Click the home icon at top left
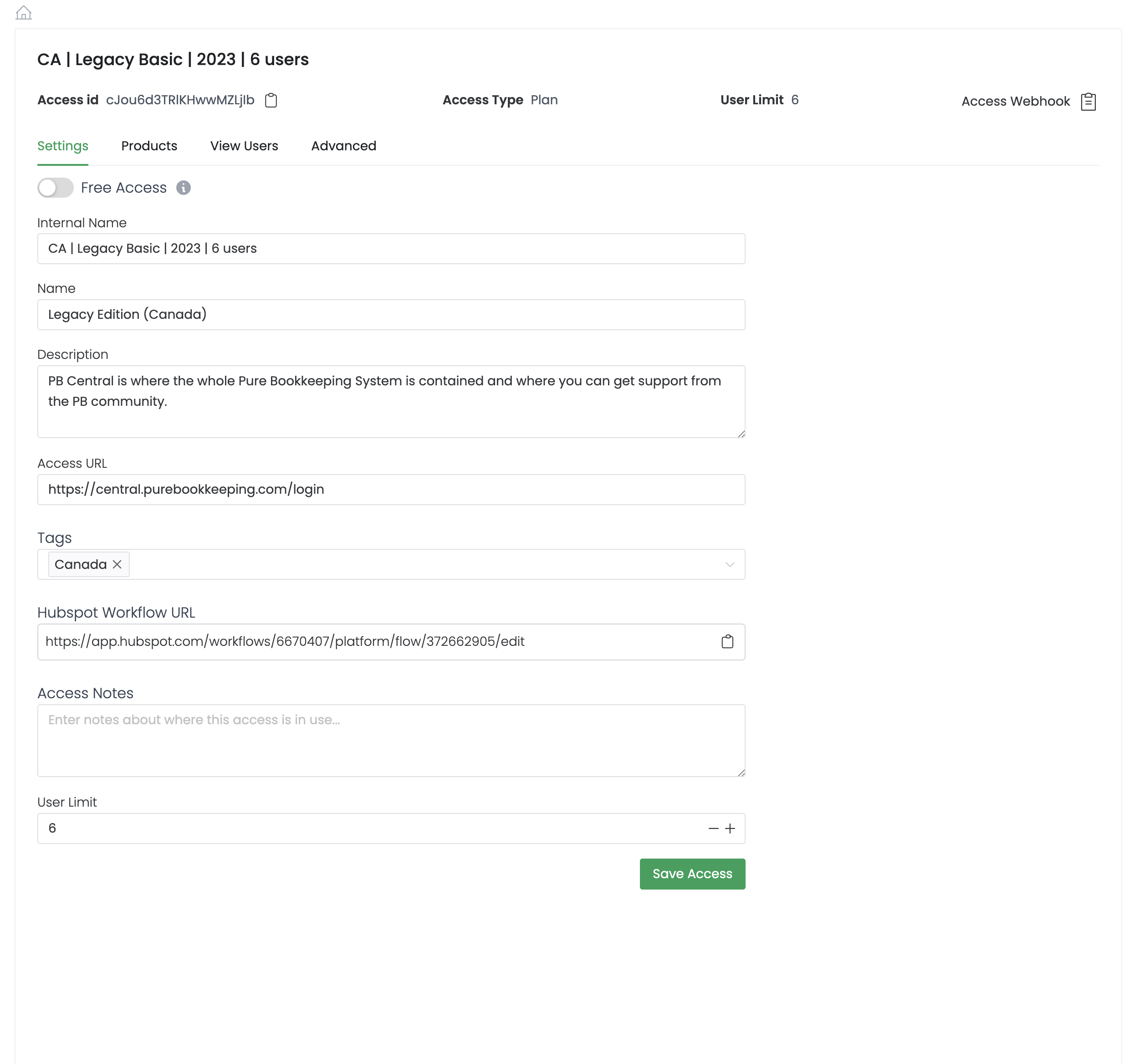Screen dimensions: 1135x1064 click(23, 13)
